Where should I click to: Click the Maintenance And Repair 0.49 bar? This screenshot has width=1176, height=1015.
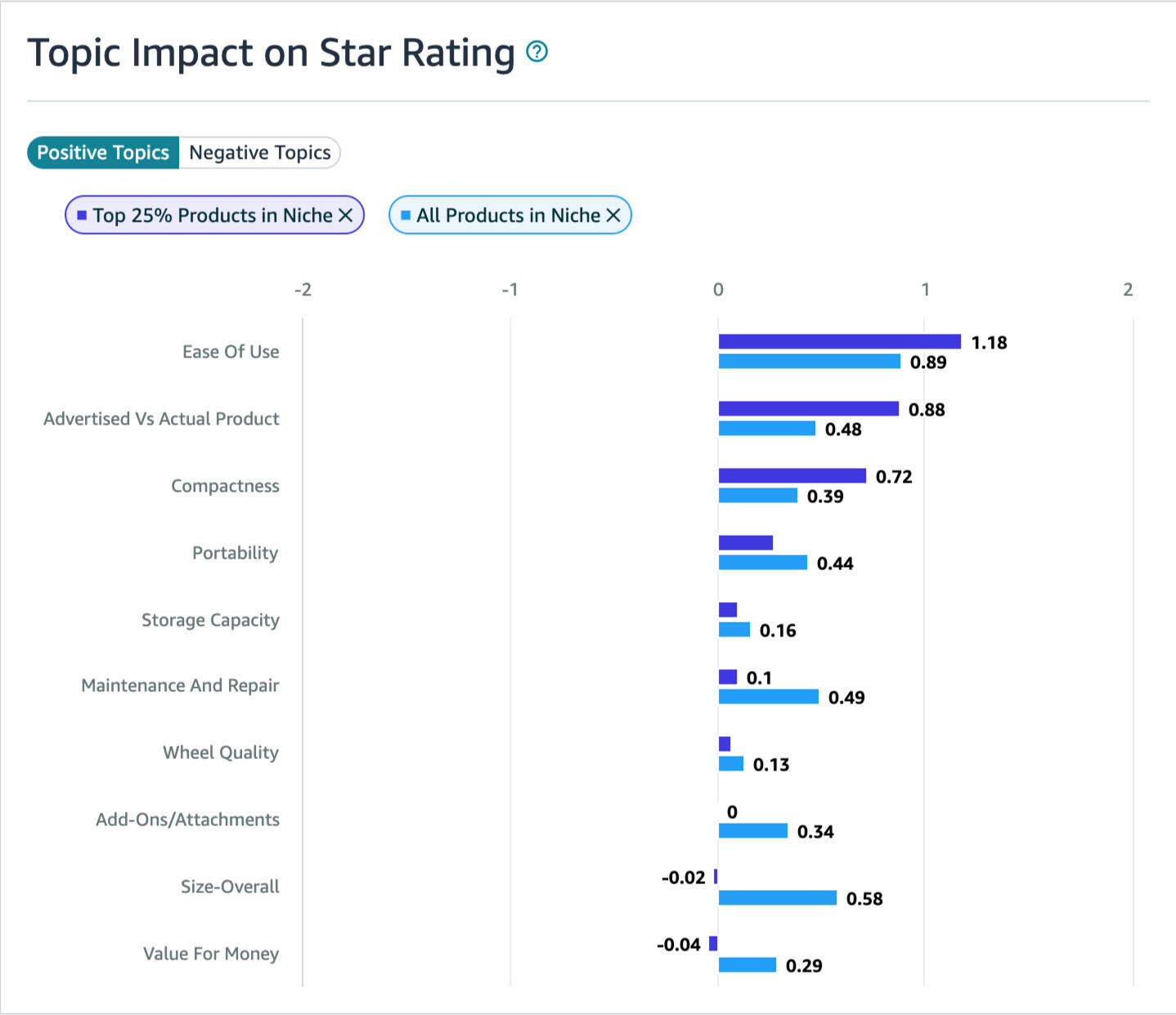768,697
